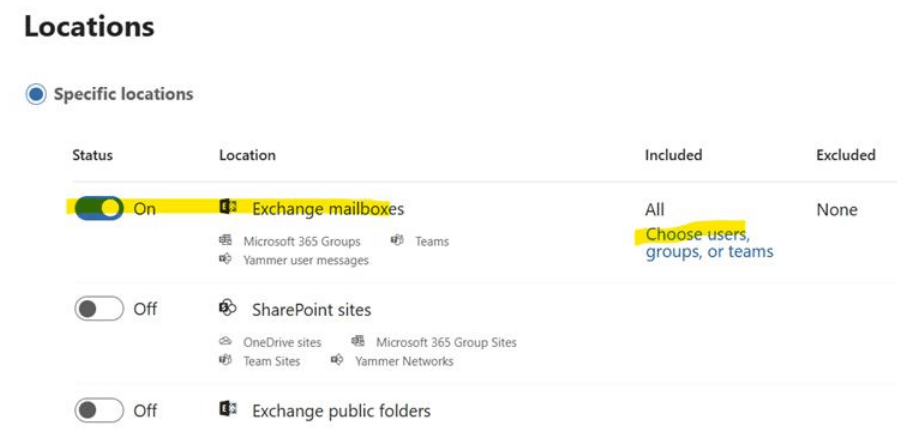Click the Team Sites icon

tap(225, 361)
